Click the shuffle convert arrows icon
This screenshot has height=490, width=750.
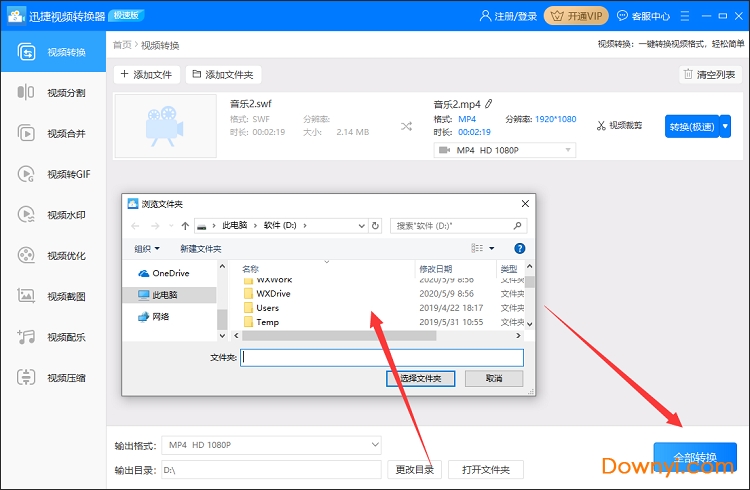[406, 126]
